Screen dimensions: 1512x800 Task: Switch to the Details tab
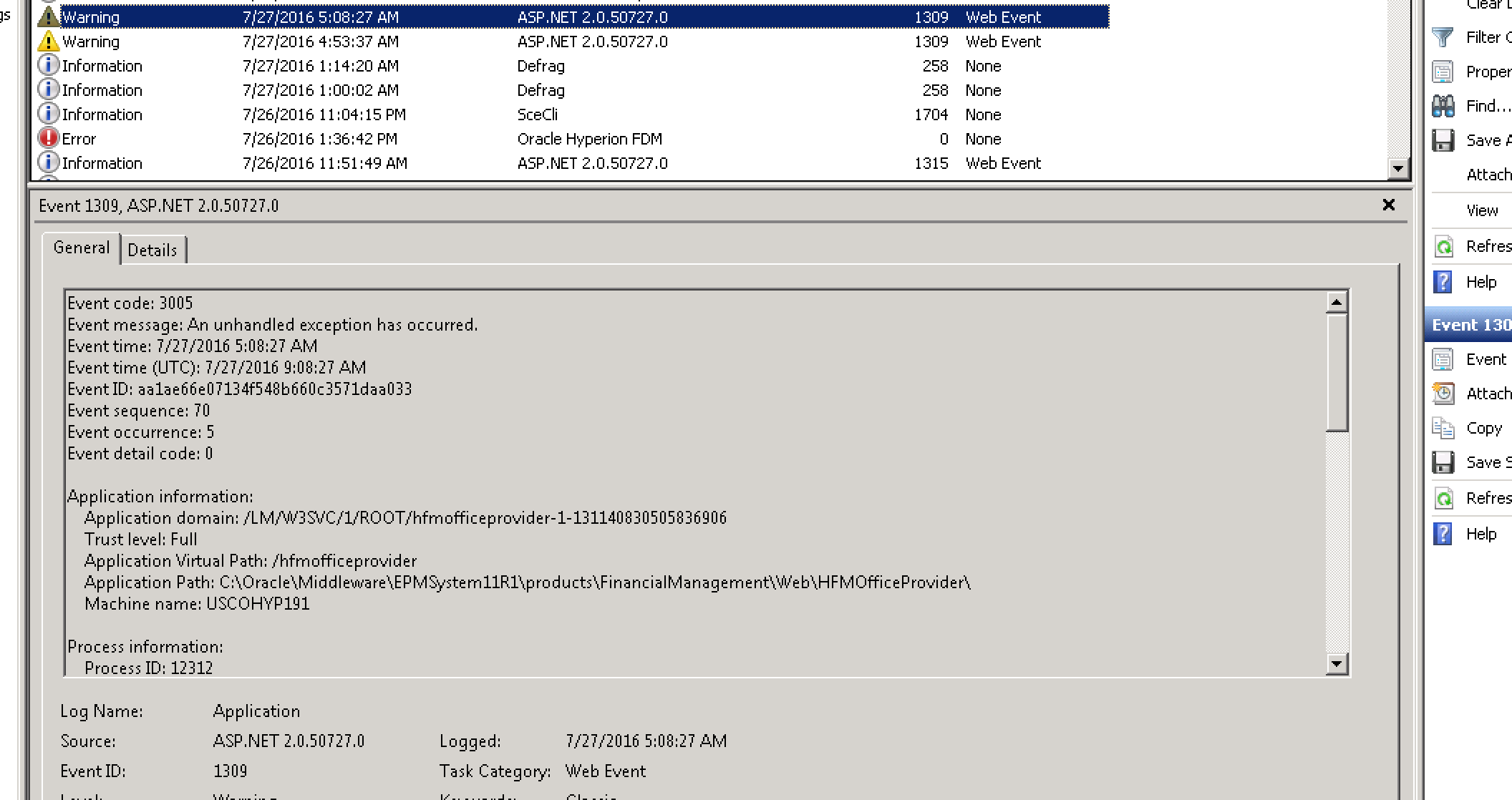[152, 250]
